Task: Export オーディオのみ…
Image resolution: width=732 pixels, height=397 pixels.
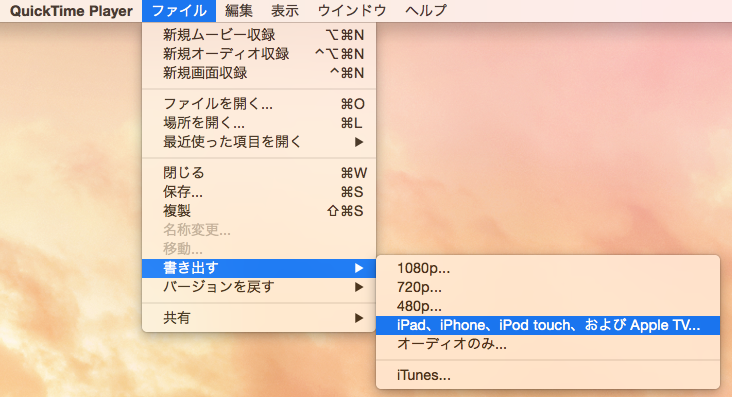Action: 548,344
